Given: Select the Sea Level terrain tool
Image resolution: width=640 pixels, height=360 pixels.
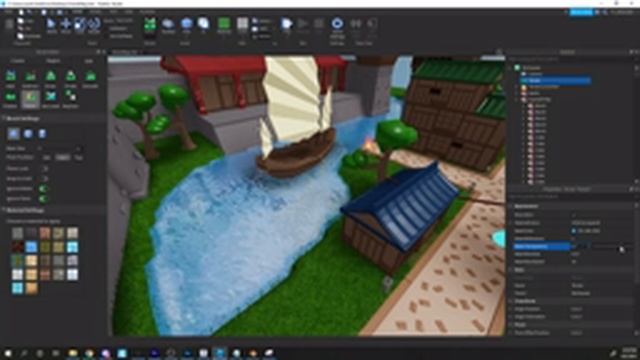Looking at the screenshot, I should pos(51,99).
